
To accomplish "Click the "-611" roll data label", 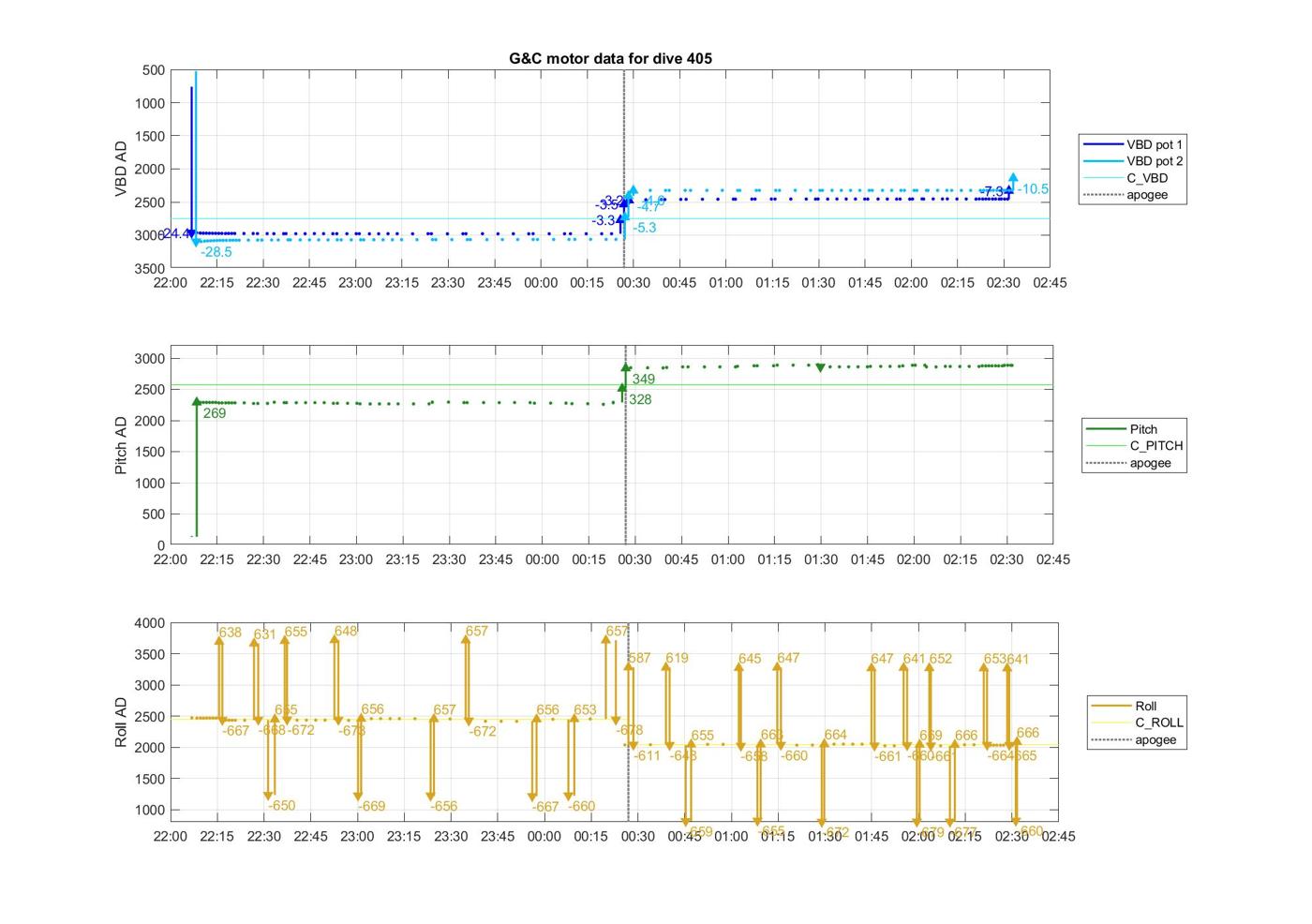I will click(x=648, y=756).
